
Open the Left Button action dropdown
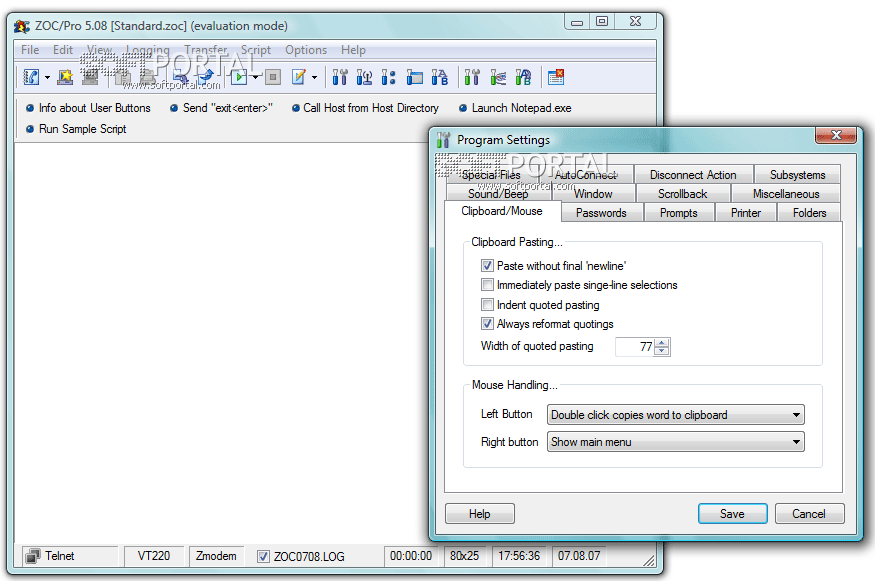[x=676, y=415]
